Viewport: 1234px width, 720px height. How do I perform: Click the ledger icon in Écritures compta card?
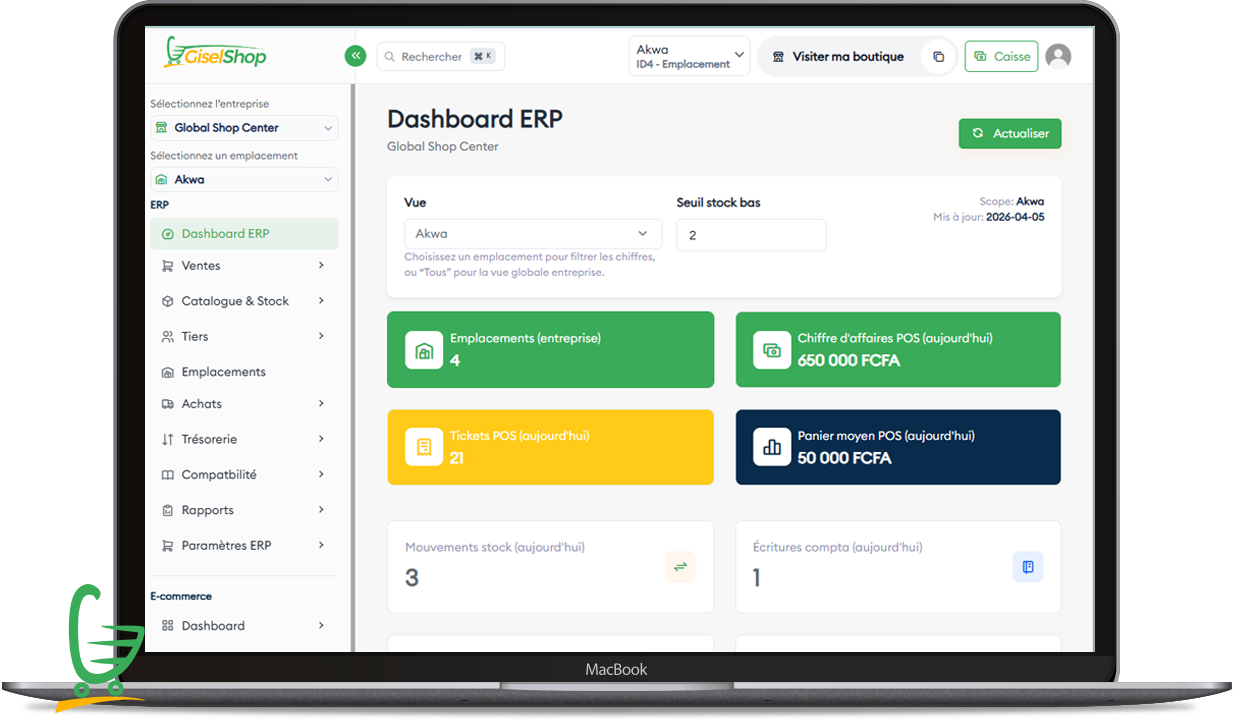coord(1027,567)
